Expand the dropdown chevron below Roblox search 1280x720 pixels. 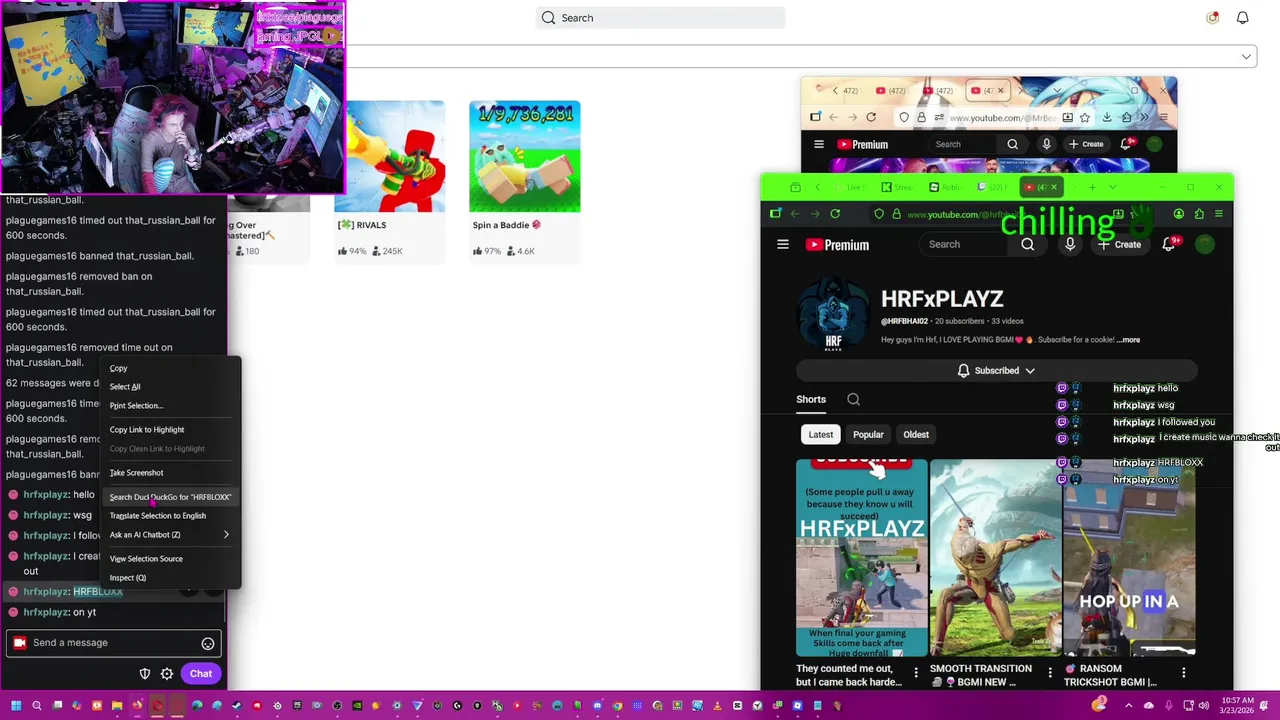tap(1246, 57)
